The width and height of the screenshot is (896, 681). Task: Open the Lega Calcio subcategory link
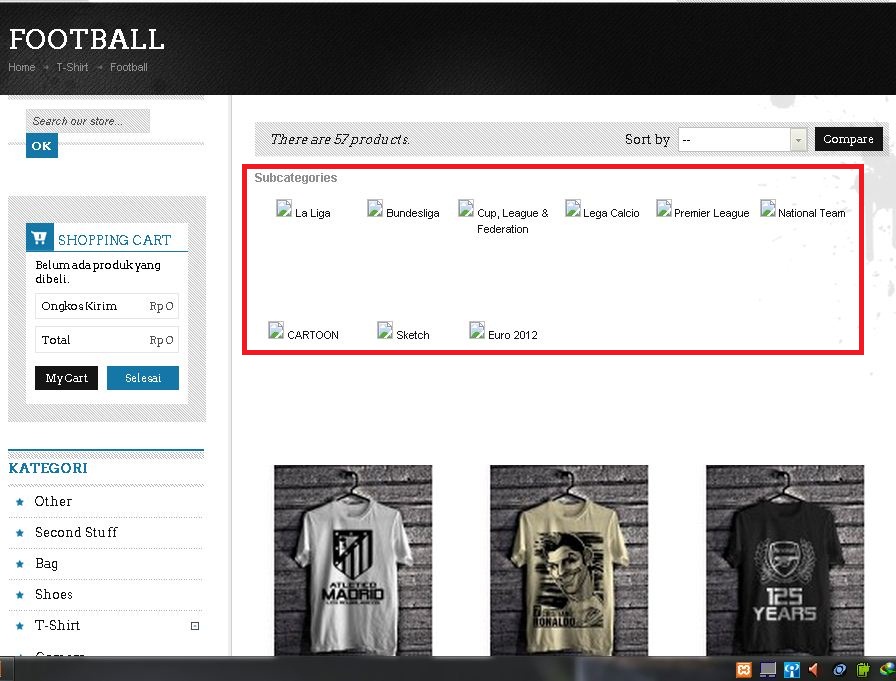pos(611,213)
